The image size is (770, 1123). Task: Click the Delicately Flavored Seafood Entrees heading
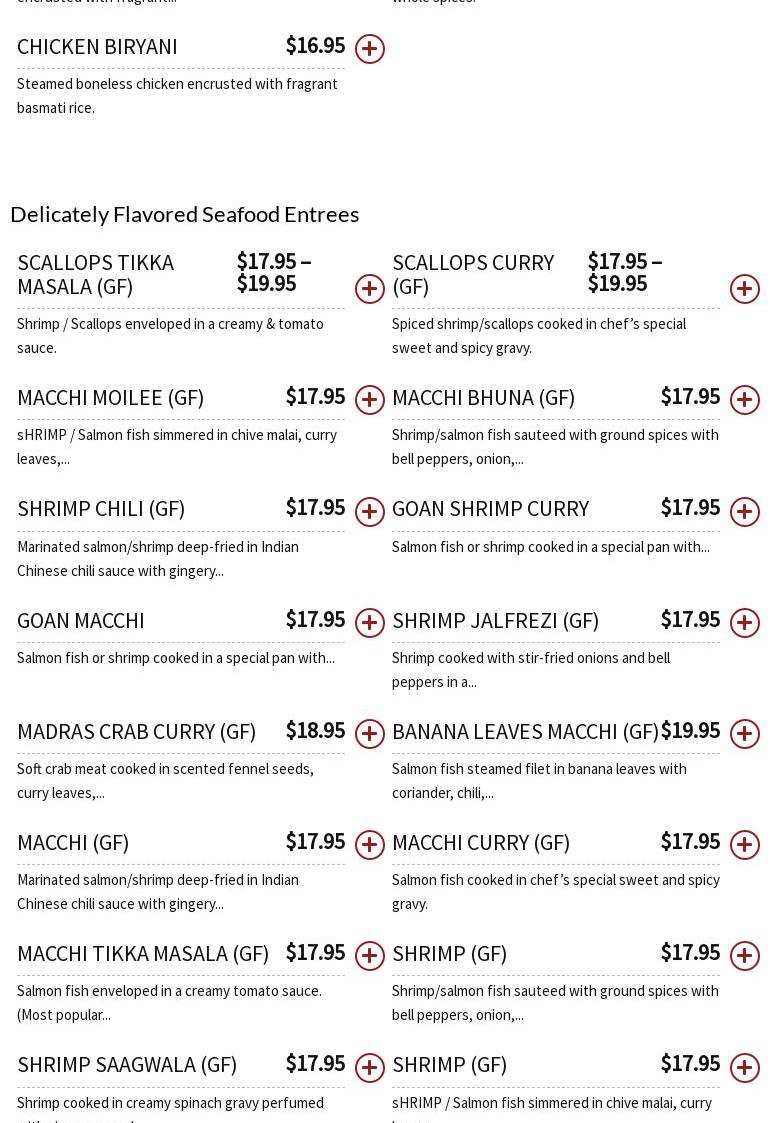pos(184,214)
